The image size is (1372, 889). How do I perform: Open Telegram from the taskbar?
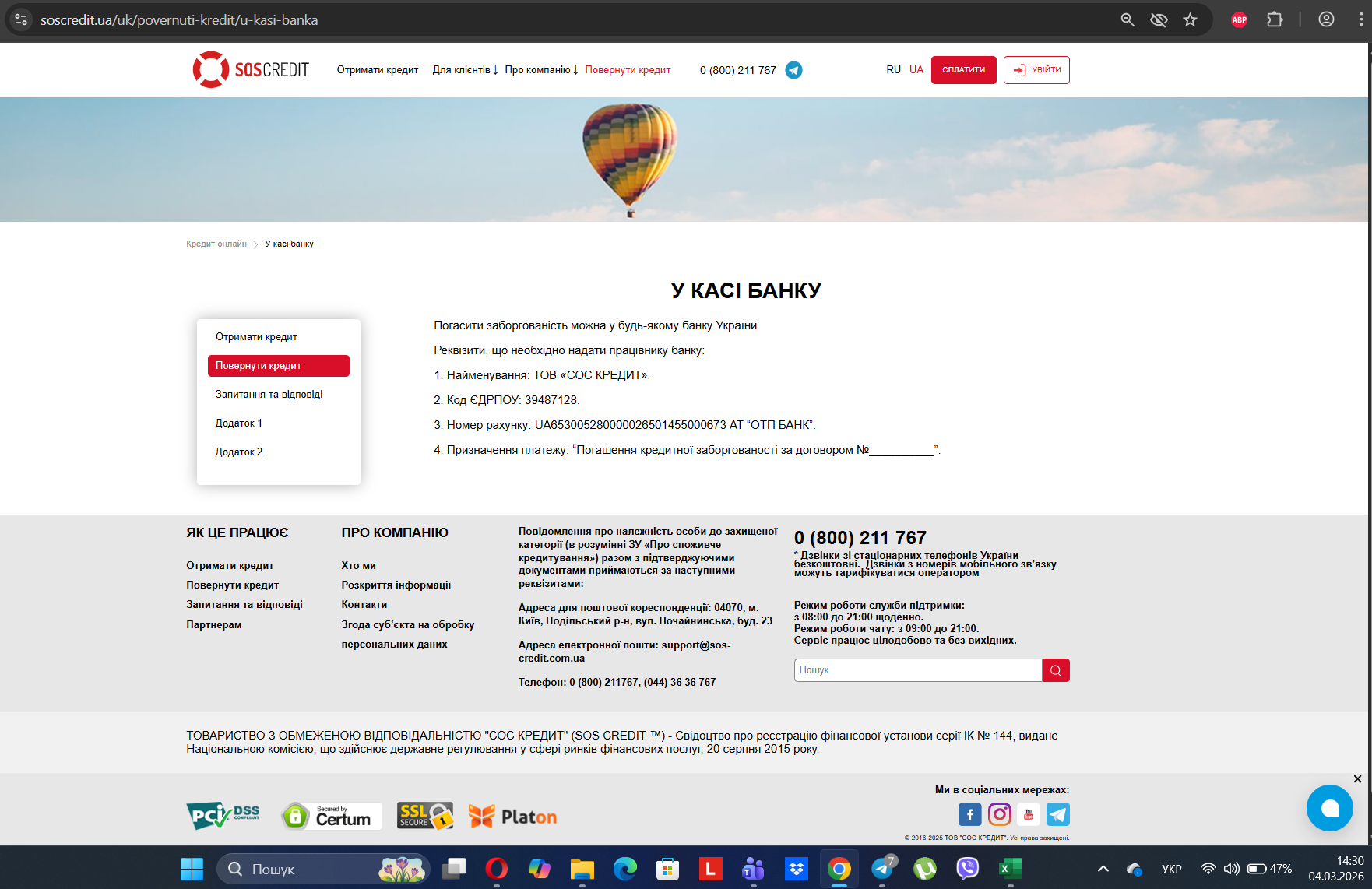(x=882, y=869)
